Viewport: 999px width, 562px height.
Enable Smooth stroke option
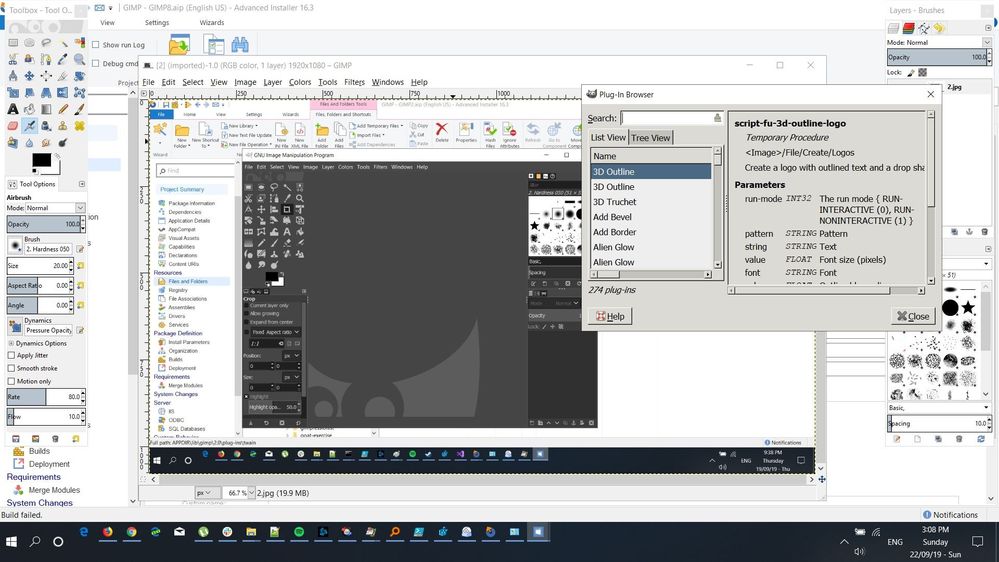11,368
